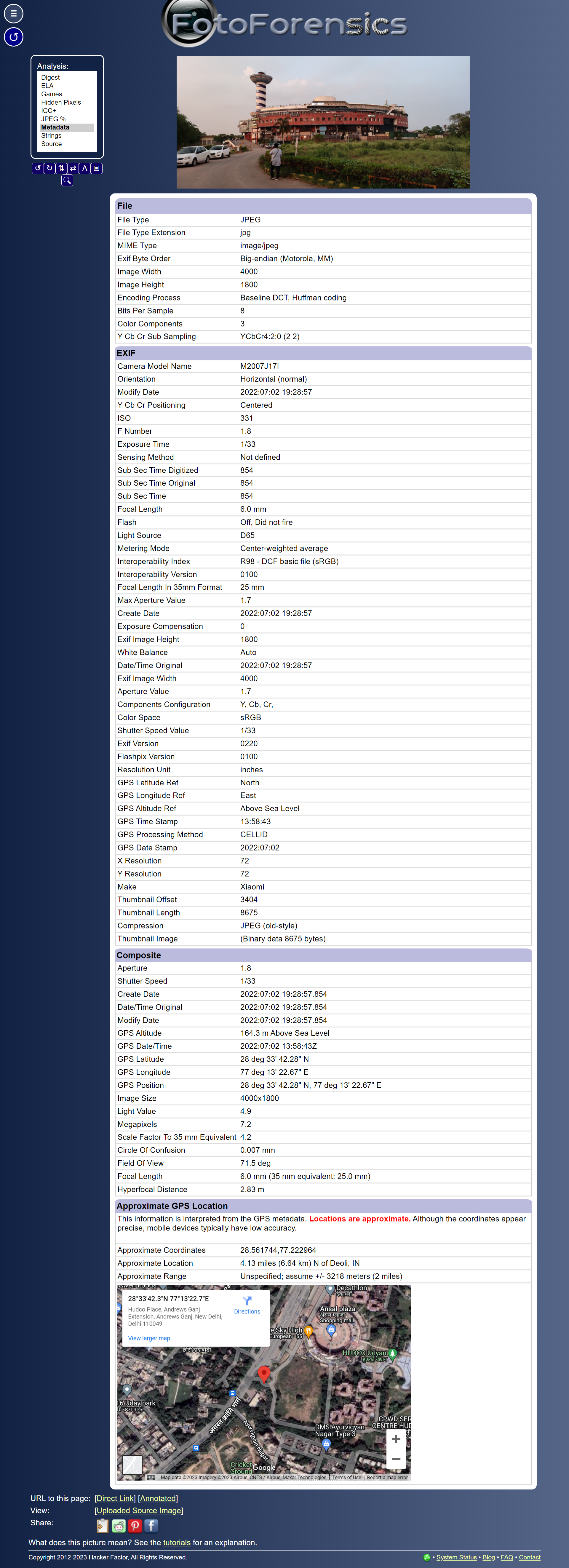Open the Direct Link

[x=115, y=1499]
